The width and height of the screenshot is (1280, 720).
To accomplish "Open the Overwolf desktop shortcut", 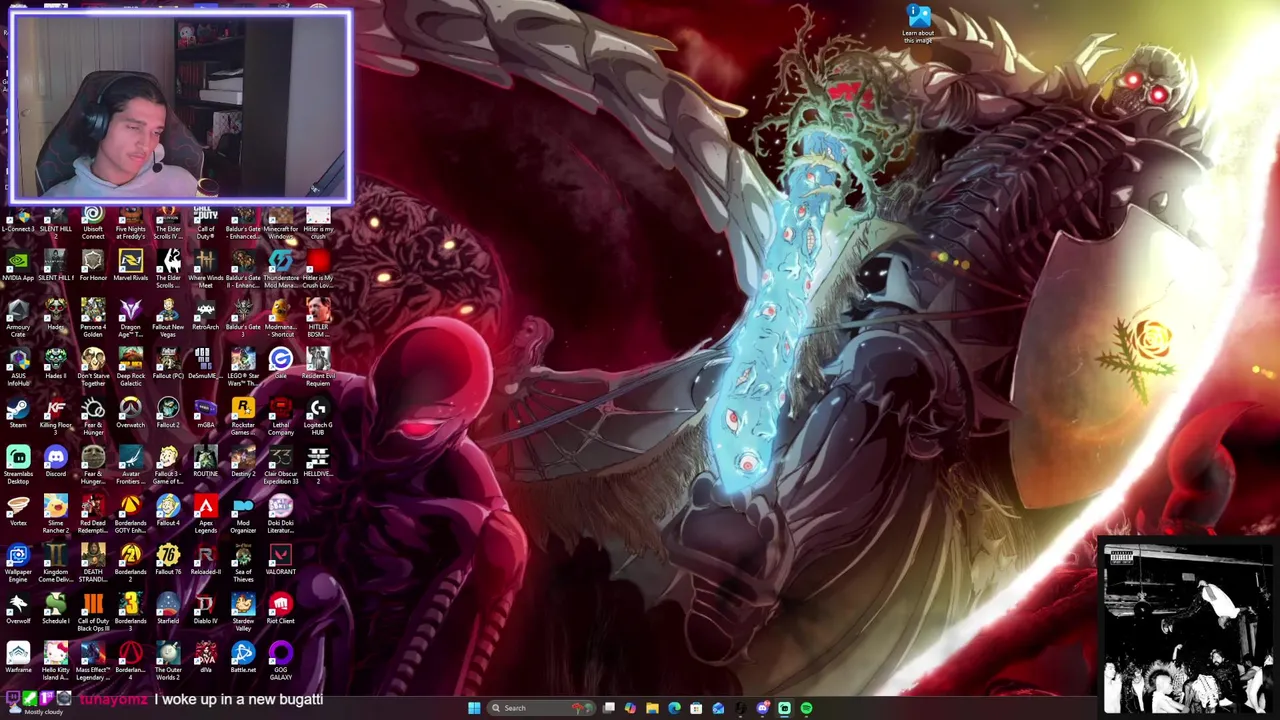I will [18, 610].
